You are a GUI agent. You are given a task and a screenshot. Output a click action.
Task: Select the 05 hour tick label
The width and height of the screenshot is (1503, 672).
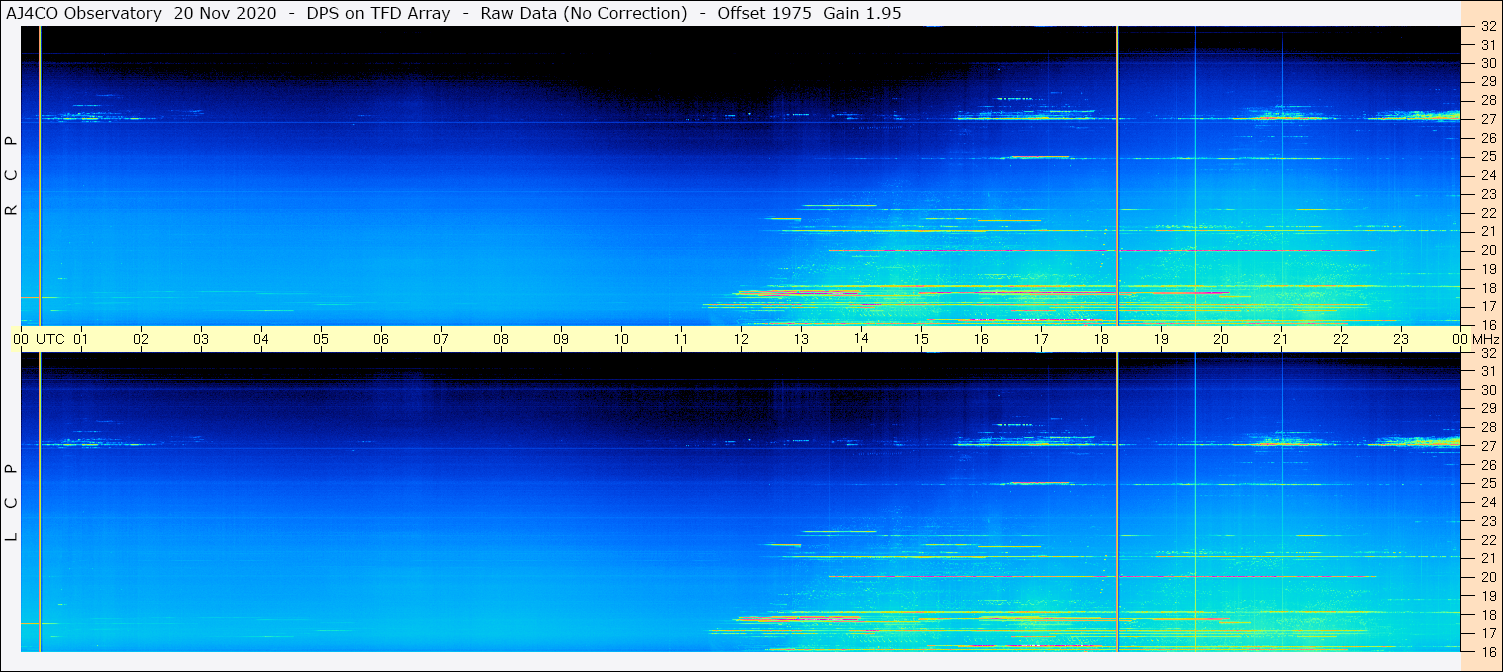[x=321, y=339]
